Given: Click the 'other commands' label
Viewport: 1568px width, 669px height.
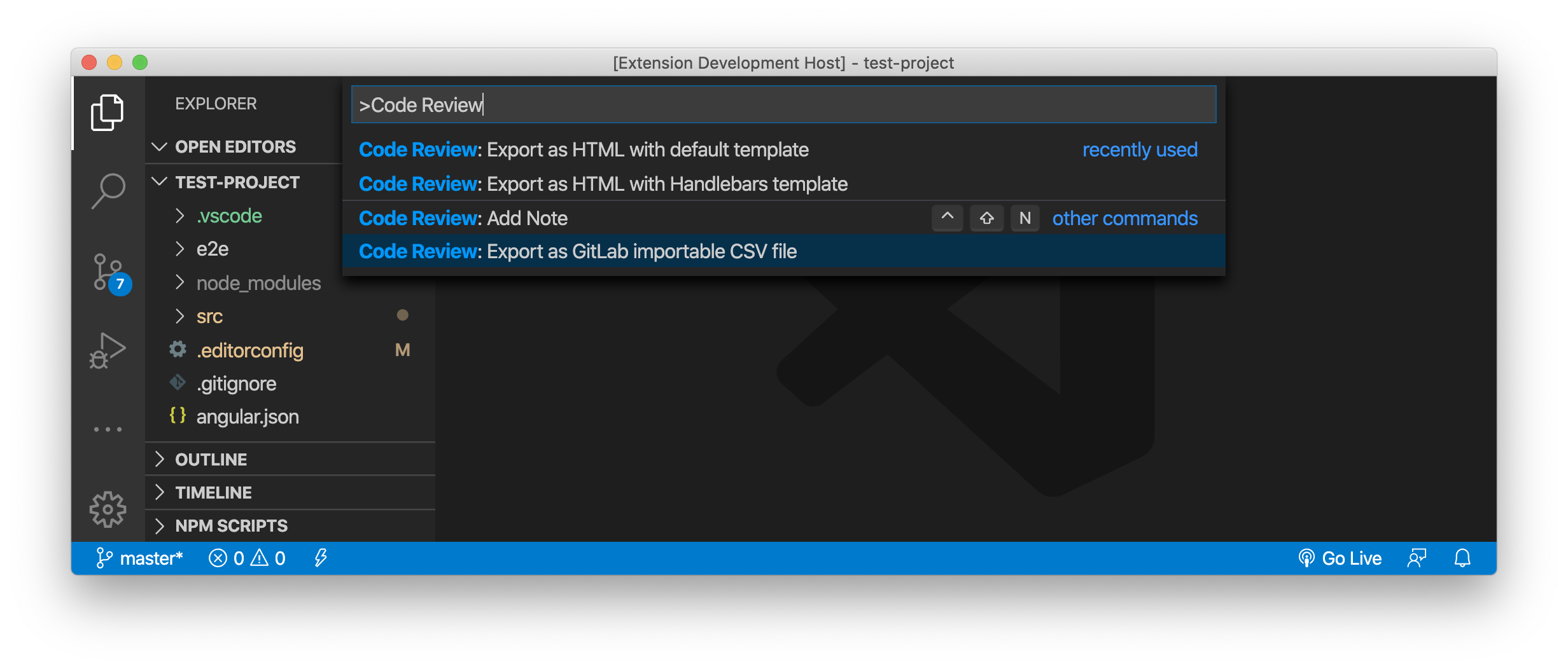Looking at the screenshot, I should click(1124, 218).
